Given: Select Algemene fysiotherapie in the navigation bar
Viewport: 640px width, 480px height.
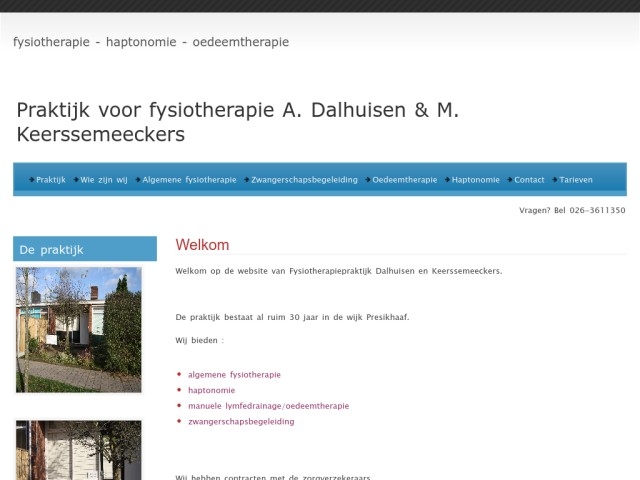Looking at the screenshot, I should (189, 180).
